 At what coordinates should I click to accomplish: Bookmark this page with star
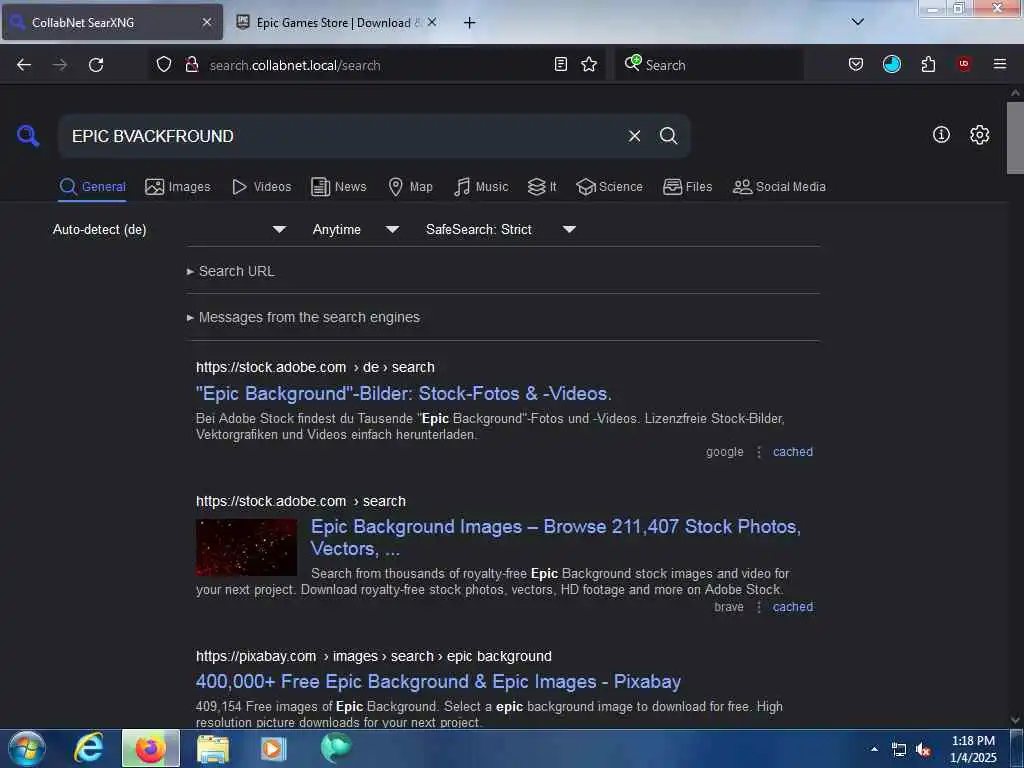589,64
